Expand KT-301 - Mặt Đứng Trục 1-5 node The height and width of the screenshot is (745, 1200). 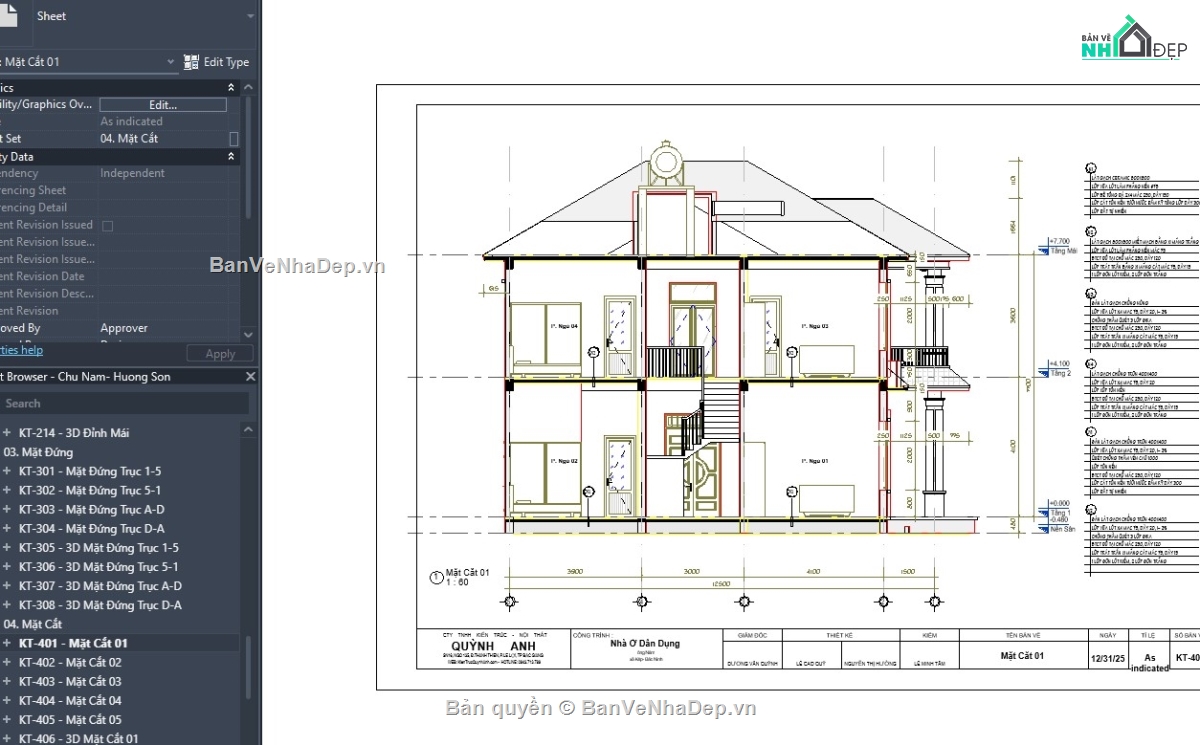click(7, 471)
